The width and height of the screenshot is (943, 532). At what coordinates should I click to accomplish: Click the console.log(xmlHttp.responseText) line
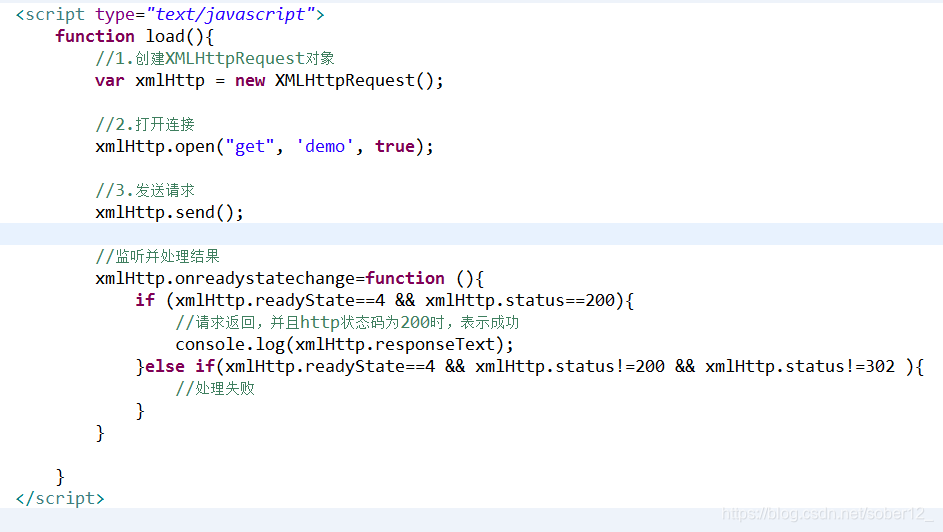pos(345,344)
